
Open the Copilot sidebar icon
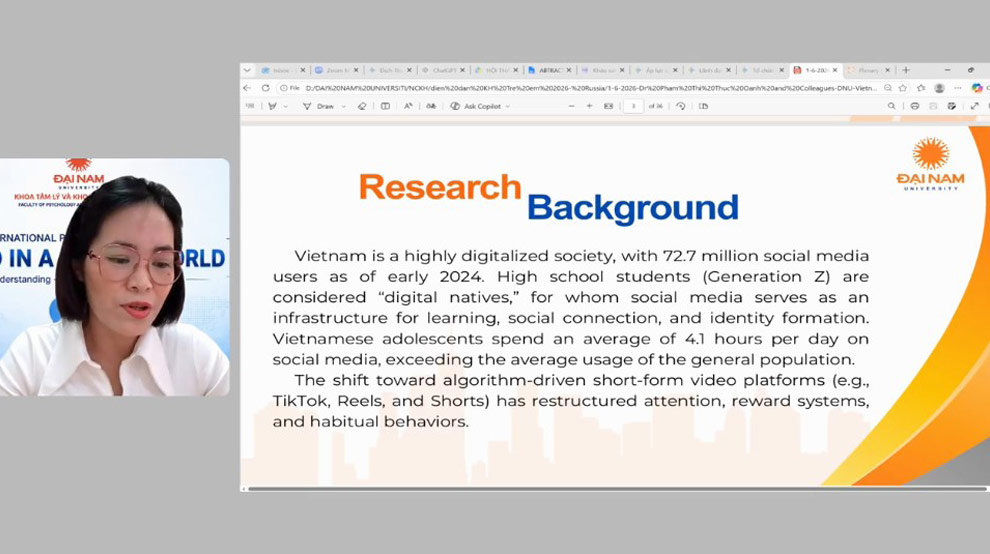click(977, 88)
